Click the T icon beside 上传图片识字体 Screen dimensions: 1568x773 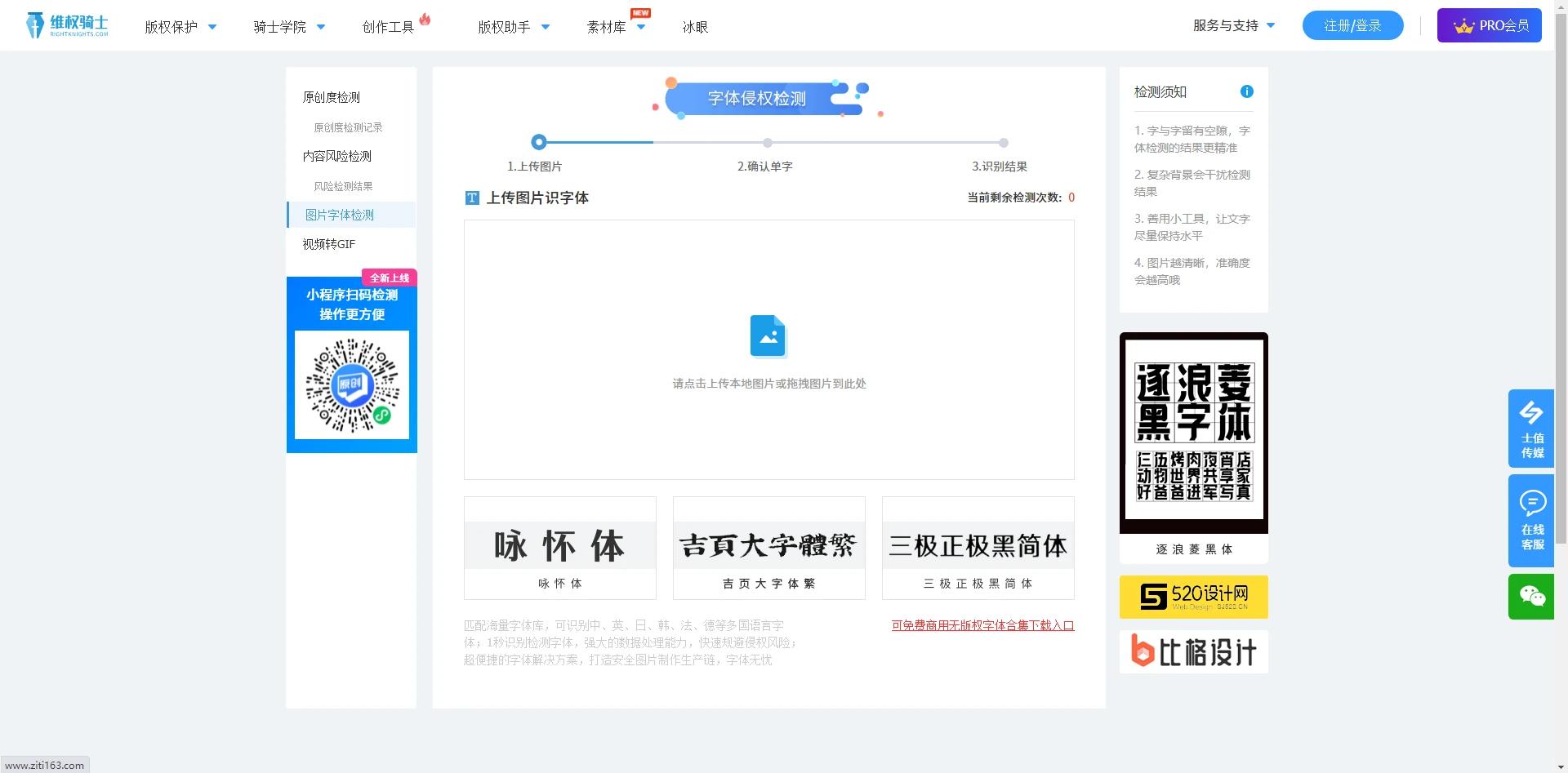(471, 198)
